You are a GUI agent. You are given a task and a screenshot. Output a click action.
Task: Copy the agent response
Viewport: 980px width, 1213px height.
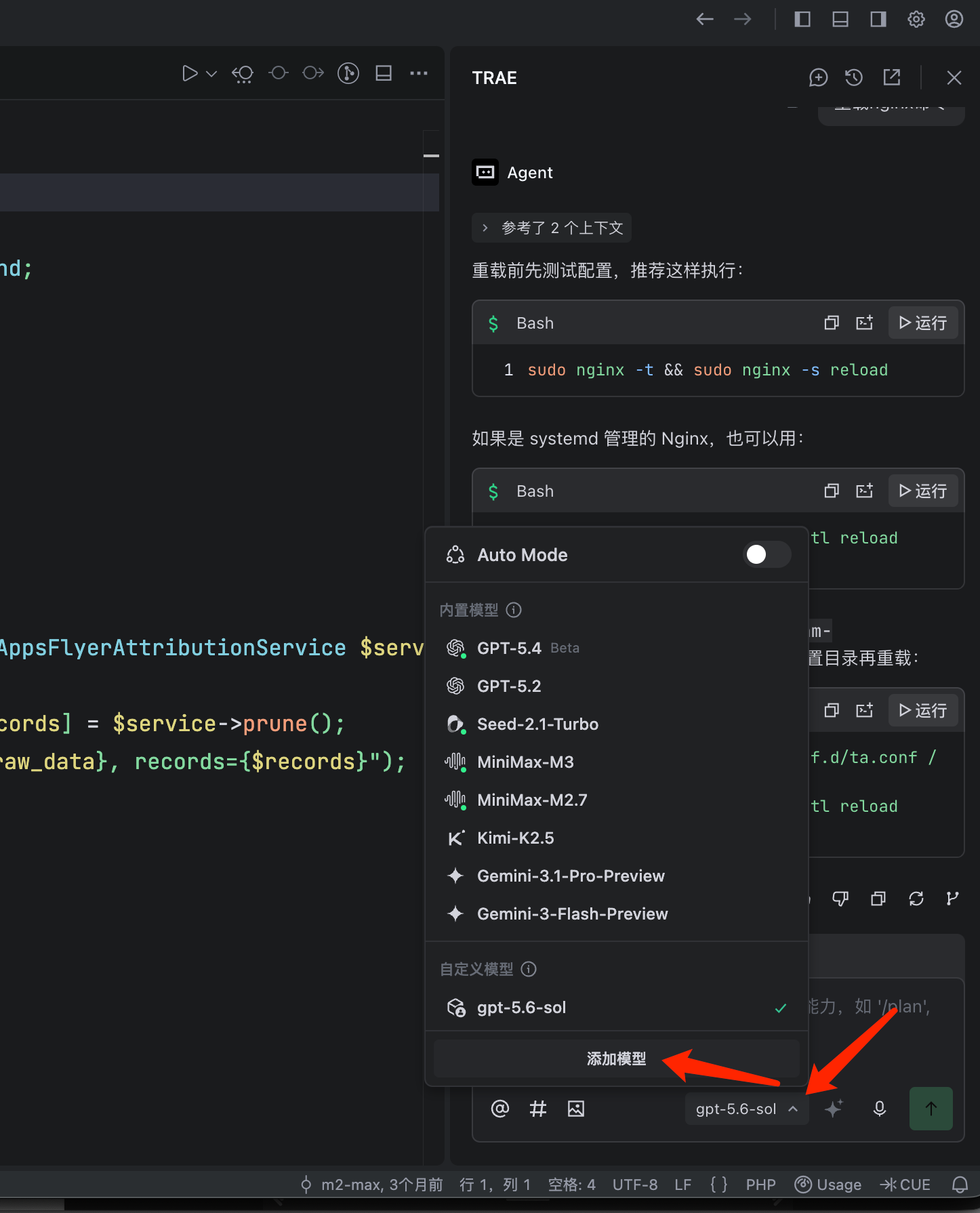(x=878, y=899)
